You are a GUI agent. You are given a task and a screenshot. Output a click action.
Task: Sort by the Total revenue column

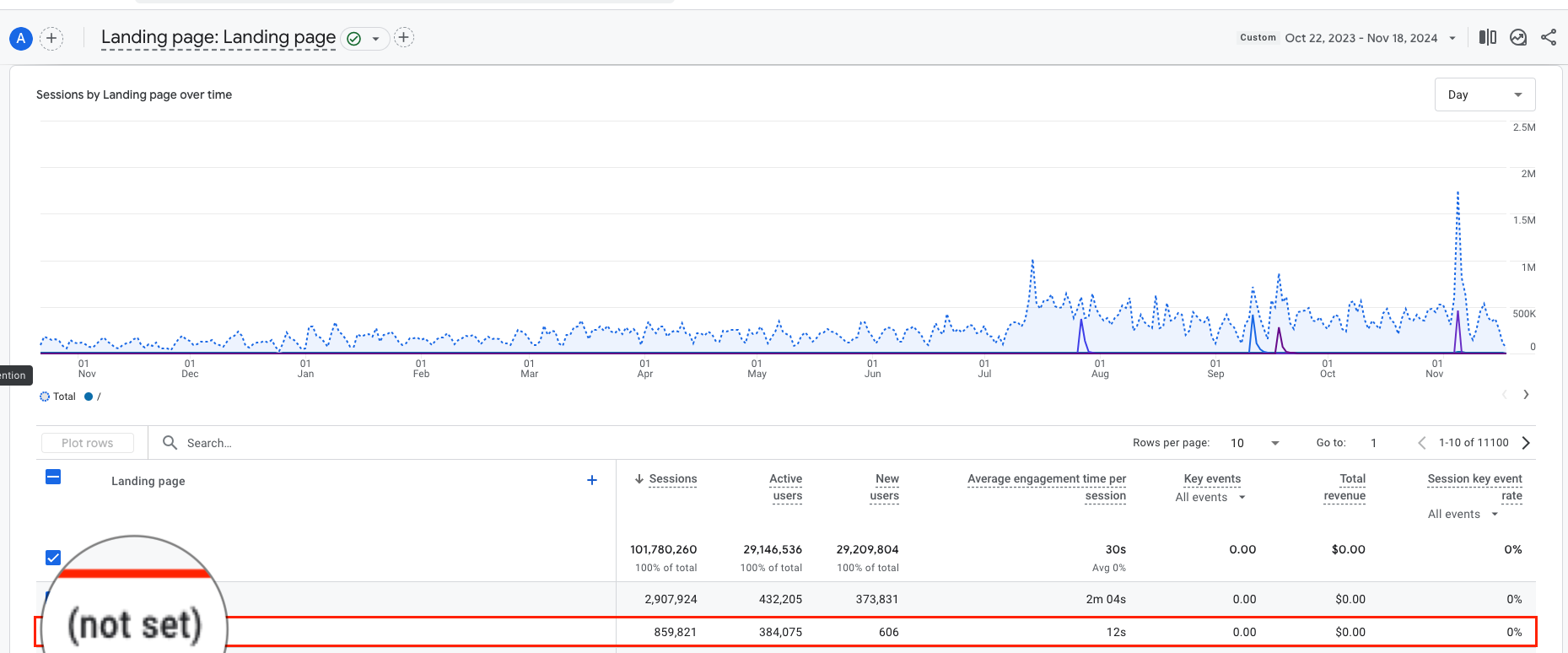pos(1345,487)
